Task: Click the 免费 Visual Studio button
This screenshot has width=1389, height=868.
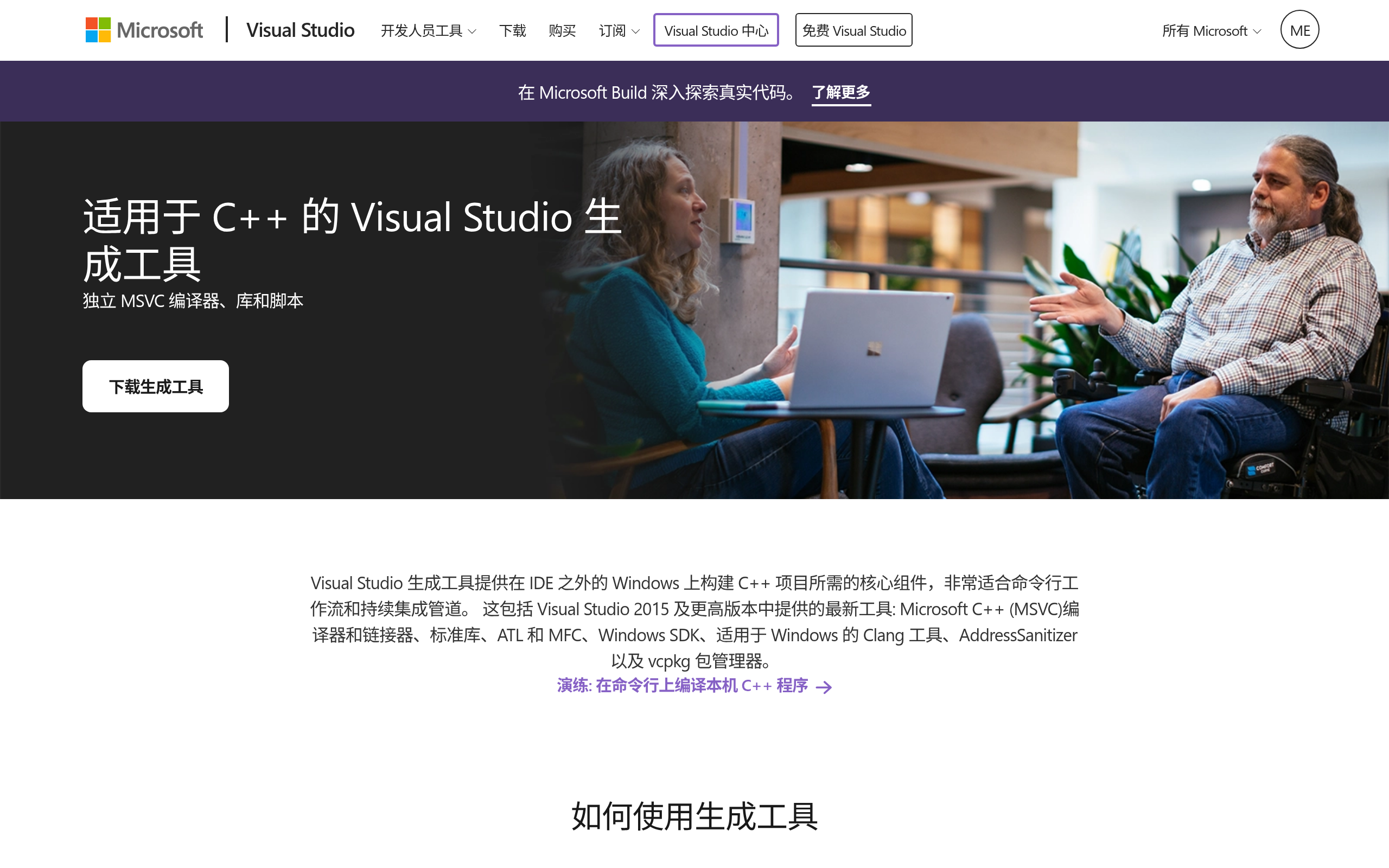Action: tap(853, 30)
